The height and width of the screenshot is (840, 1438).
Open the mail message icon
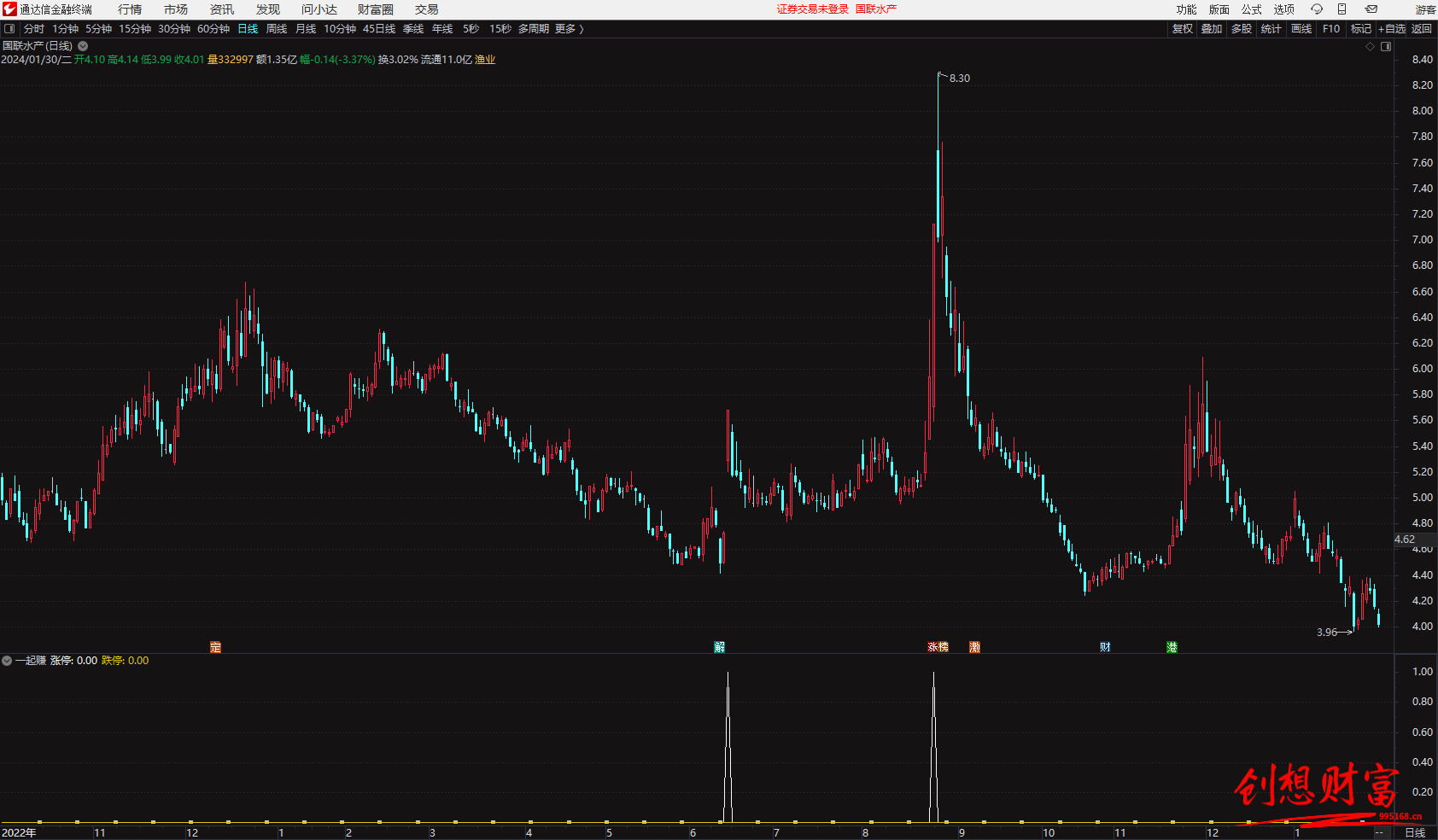point(1371,9)
